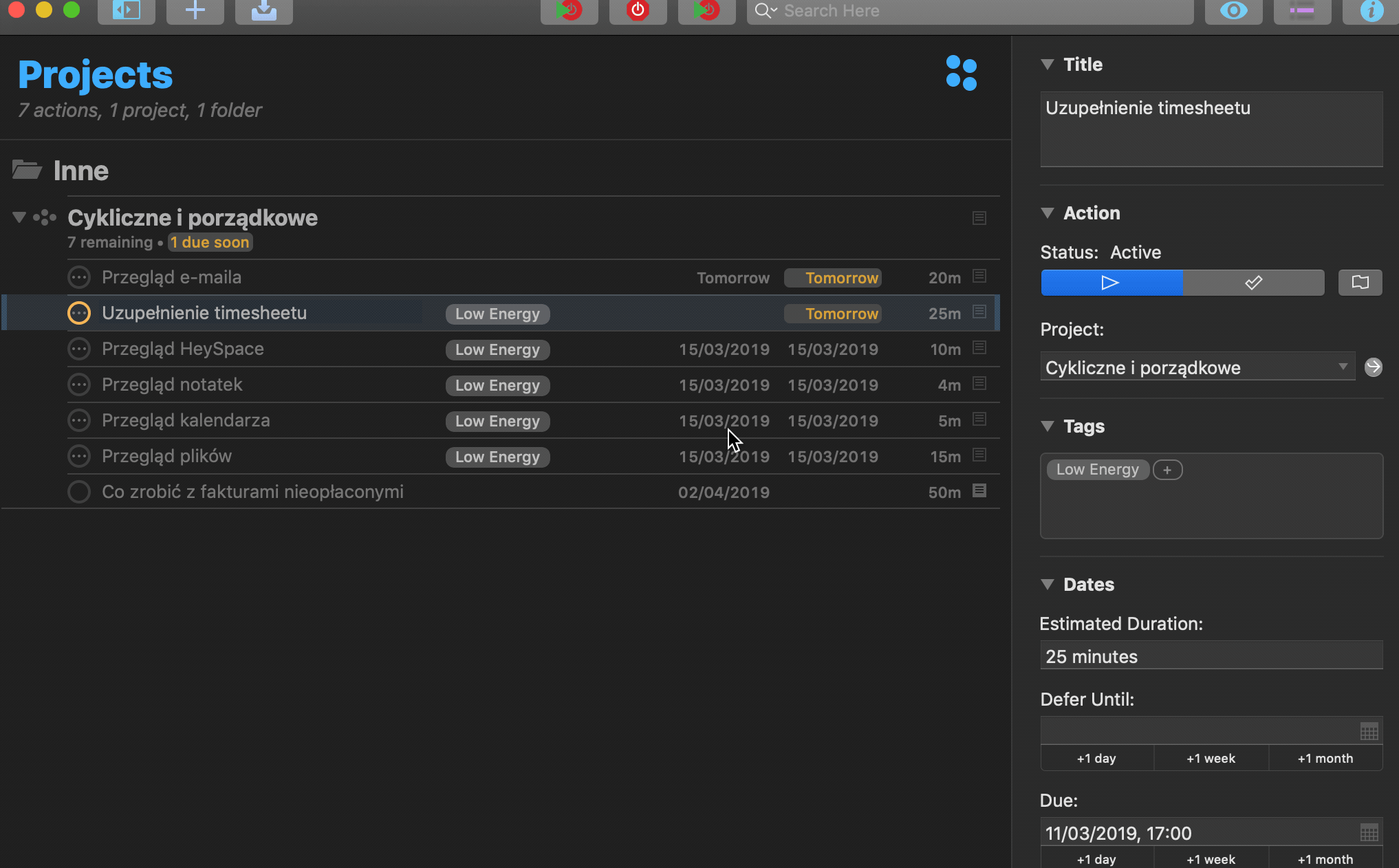
Task: Set status to Completed checkmark segment
Action: point(1253,283)
